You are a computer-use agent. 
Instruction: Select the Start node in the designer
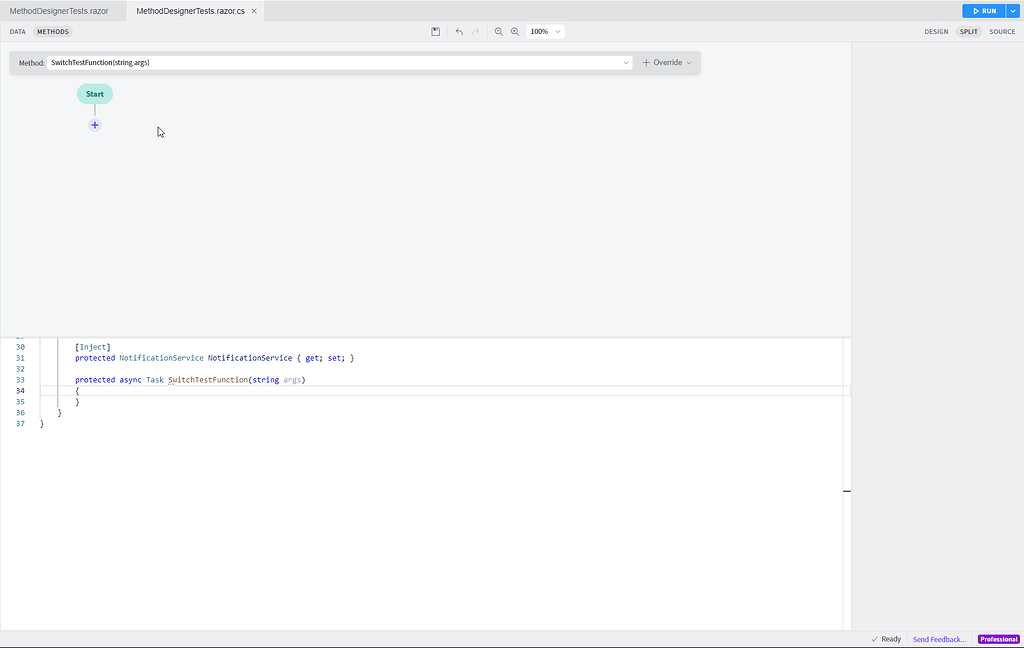[94, 93]
